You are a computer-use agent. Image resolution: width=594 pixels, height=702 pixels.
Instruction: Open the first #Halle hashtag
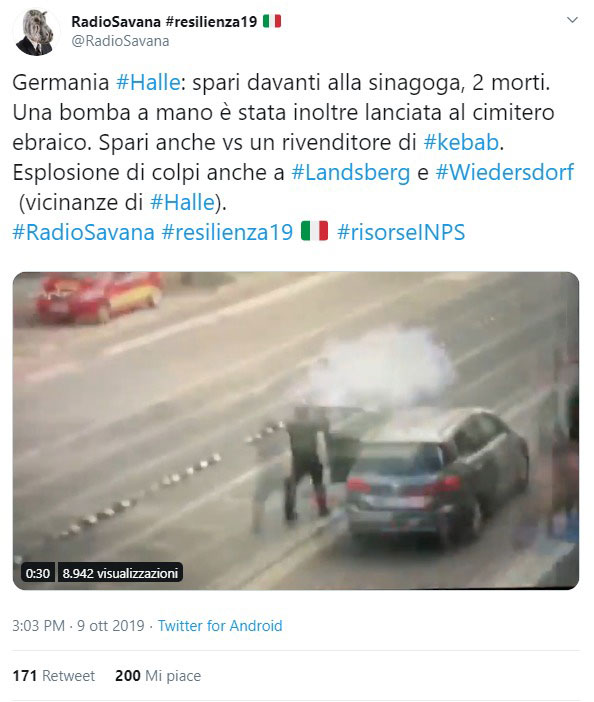pos(148,82)
